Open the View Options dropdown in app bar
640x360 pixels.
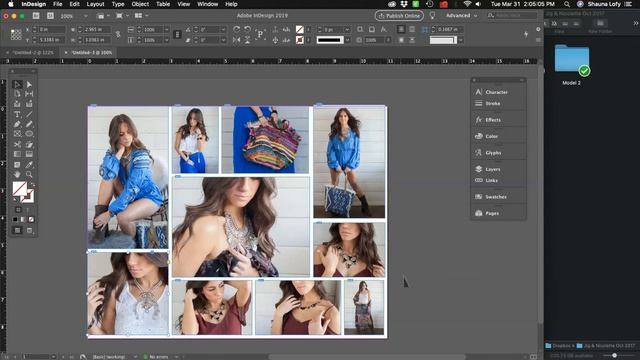pyautogui.click(x=104, y=16)
